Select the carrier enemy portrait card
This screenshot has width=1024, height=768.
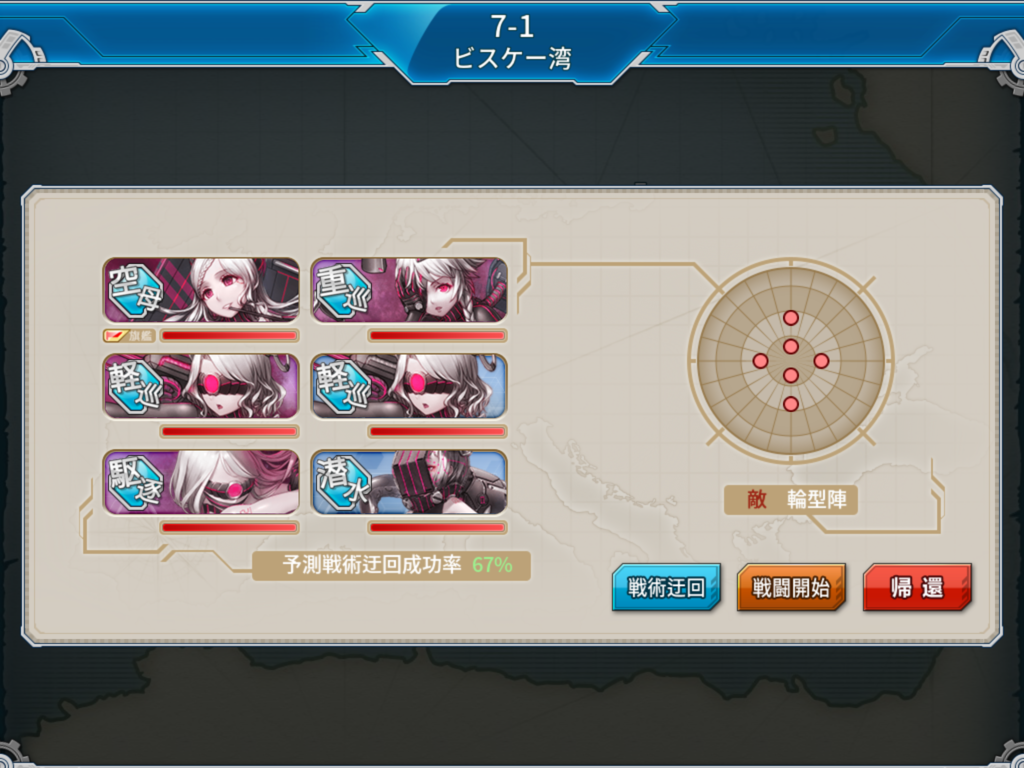[x=201, y=289]
